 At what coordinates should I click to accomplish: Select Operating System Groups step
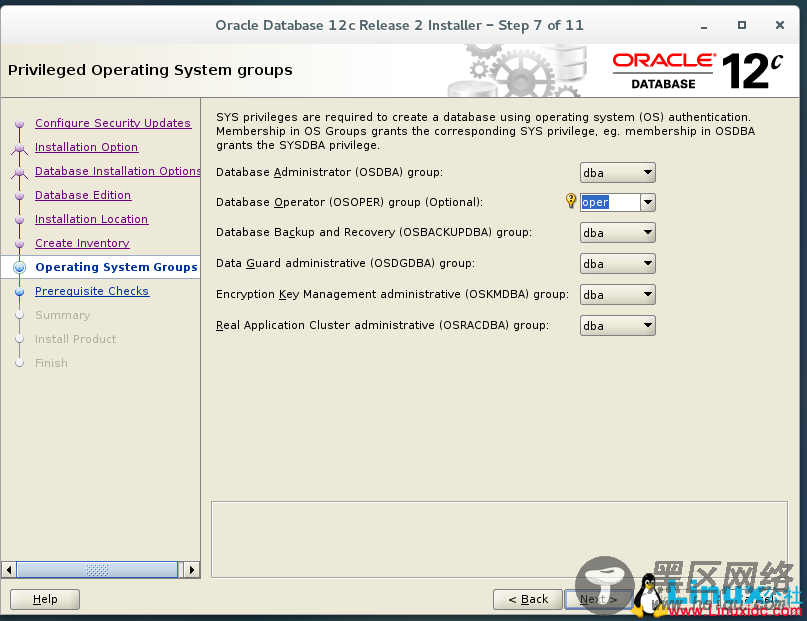(x=116, y=267)
